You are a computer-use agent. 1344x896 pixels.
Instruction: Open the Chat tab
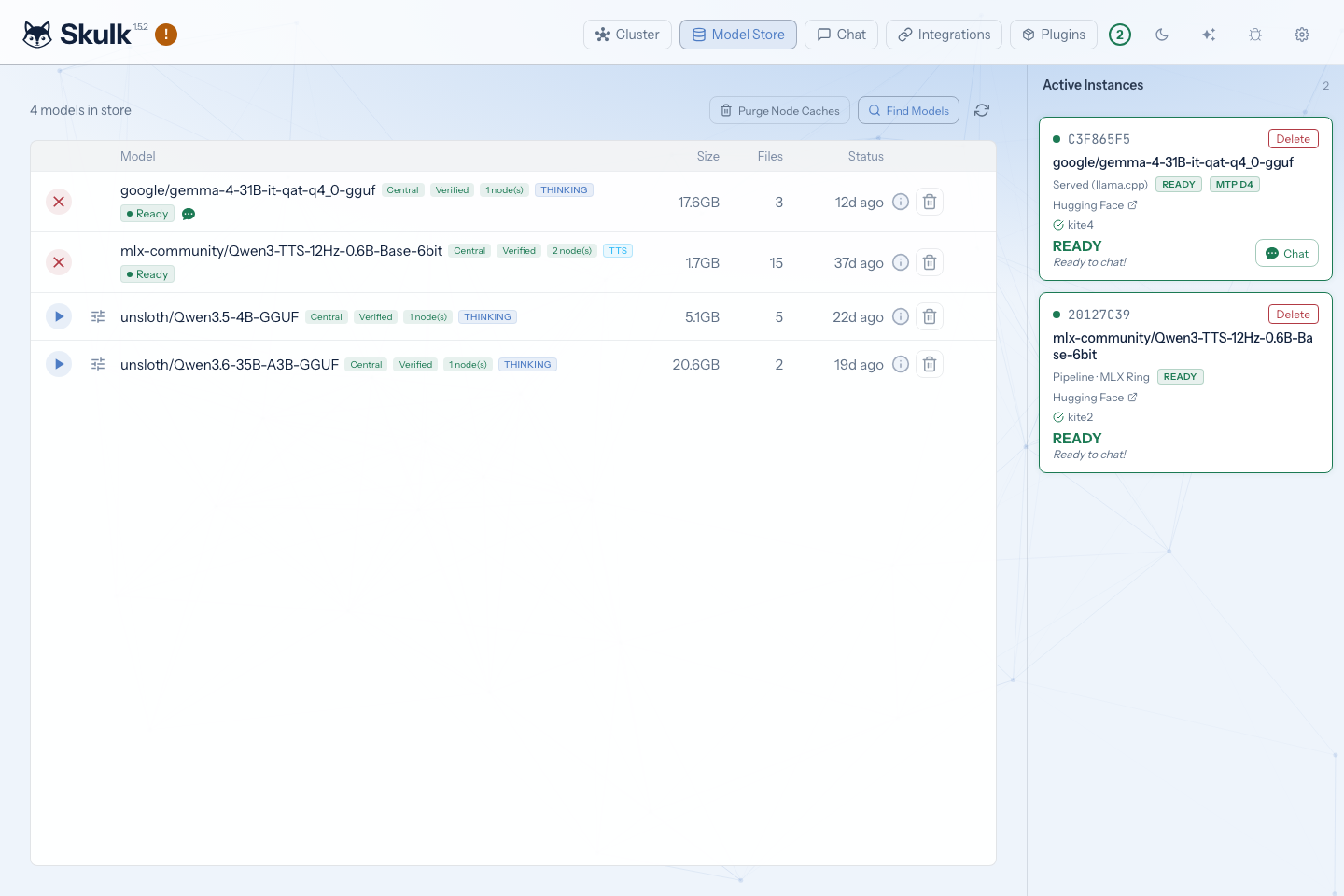click(x=841, y=35)
